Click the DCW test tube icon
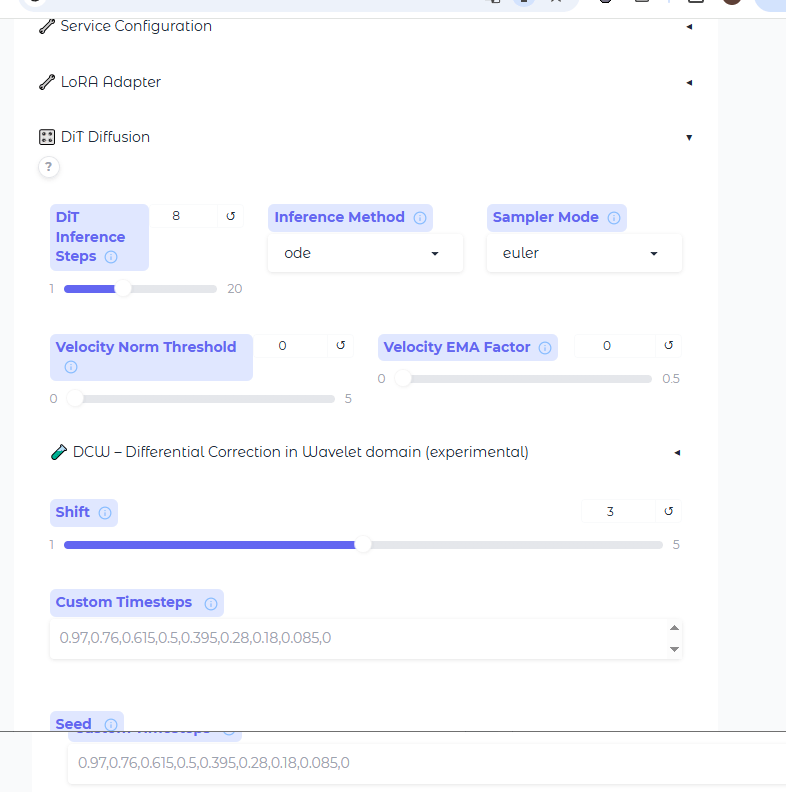Viewport: 786px width, 792px height. 59,452
